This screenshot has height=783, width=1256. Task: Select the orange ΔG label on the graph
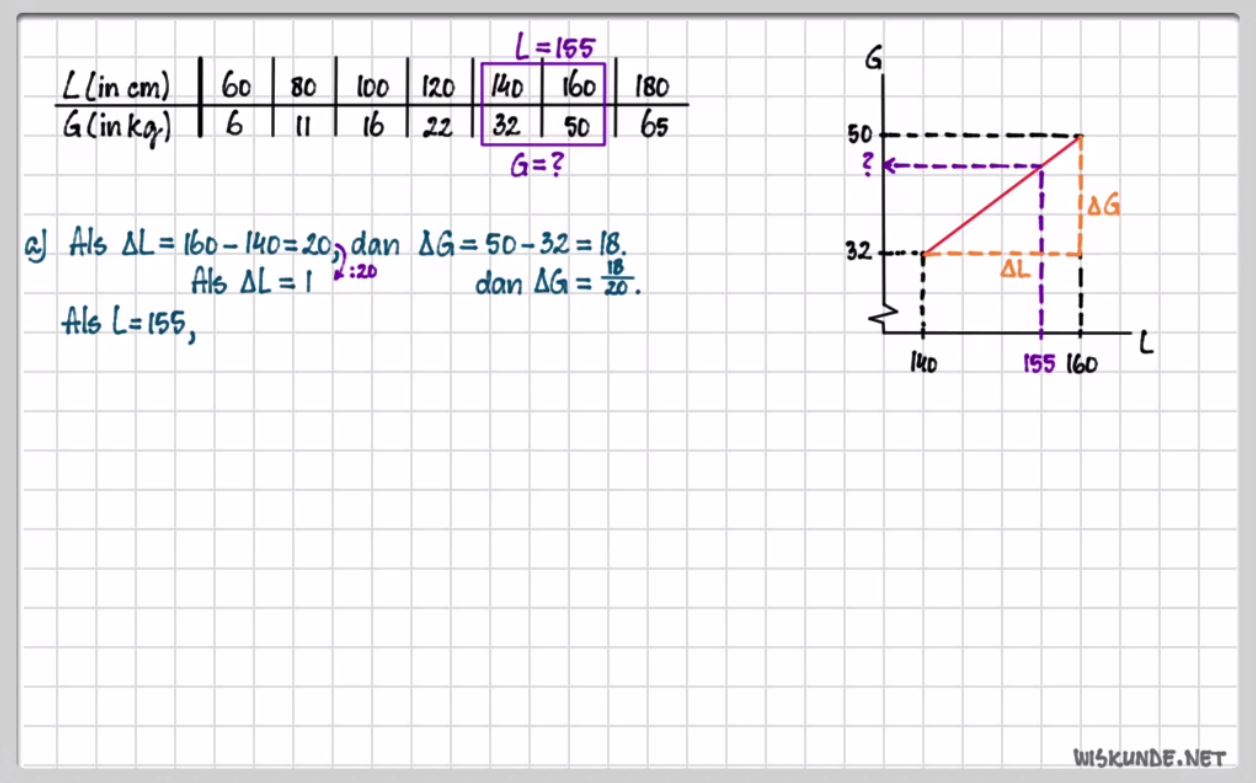point(1104,207)
